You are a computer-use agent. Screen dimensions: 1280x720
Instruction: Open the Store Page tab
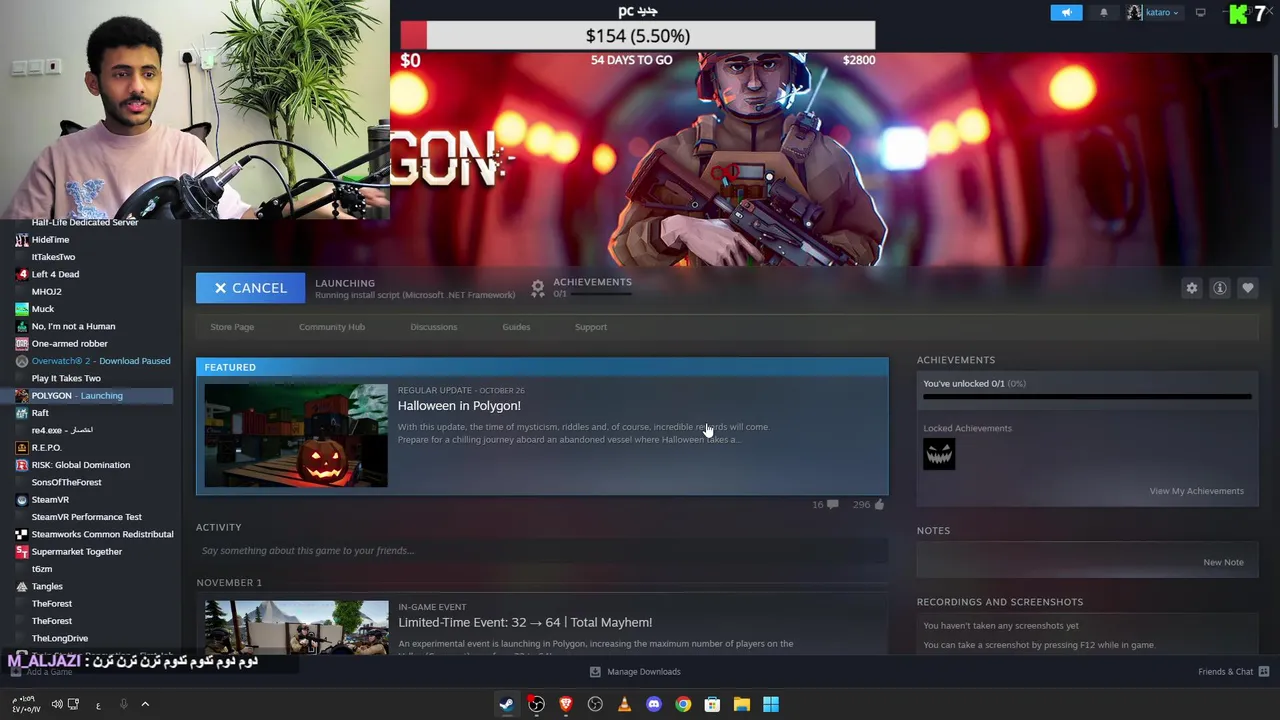[232, 327]
